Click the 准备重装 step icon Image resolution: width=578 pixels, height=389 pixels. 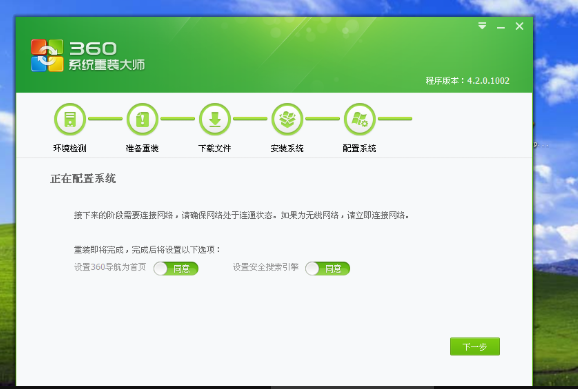coord(142,119)
